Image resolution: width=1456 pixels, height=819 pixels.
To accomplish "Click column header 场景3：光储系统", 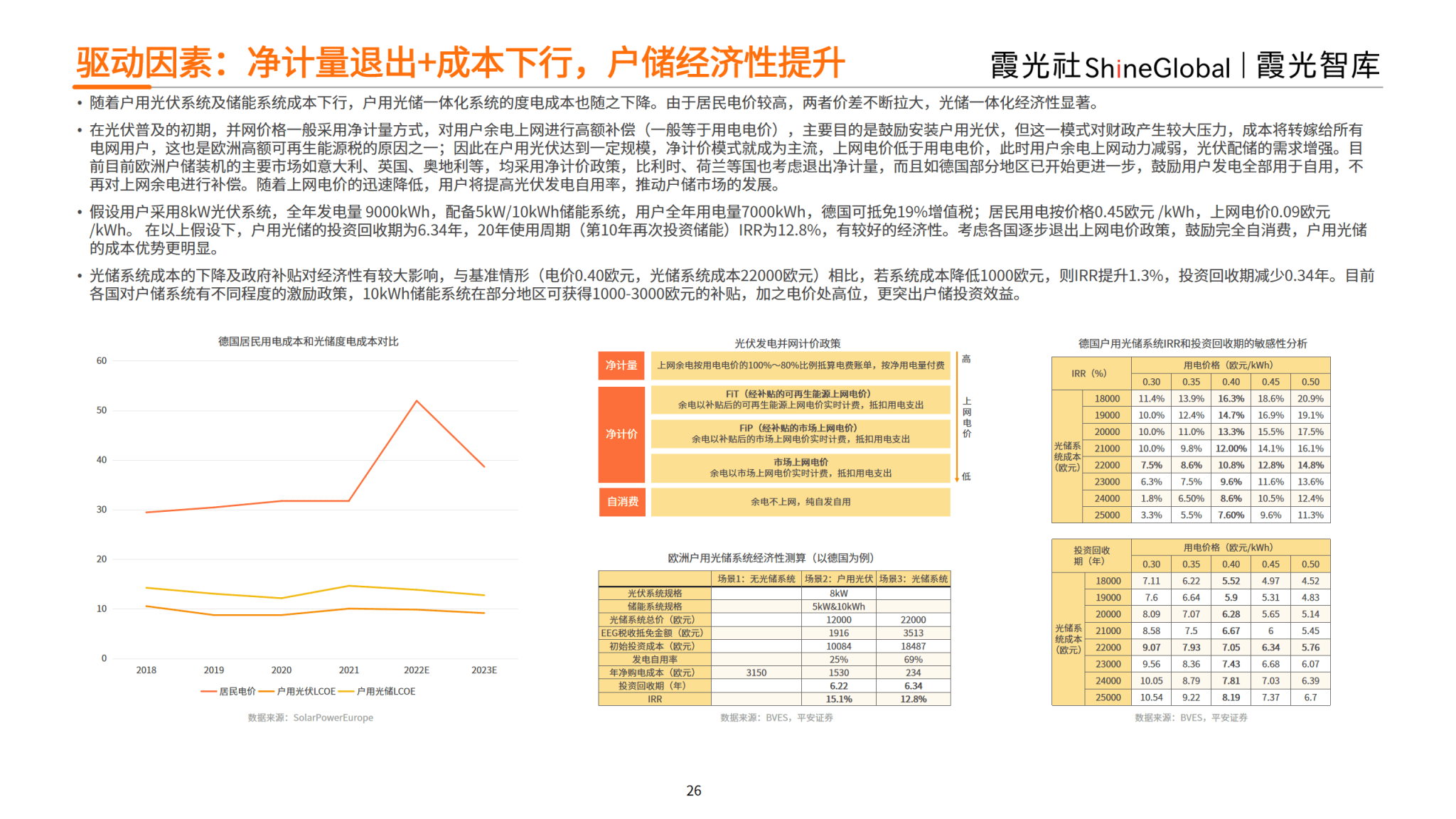I will 914,579.
